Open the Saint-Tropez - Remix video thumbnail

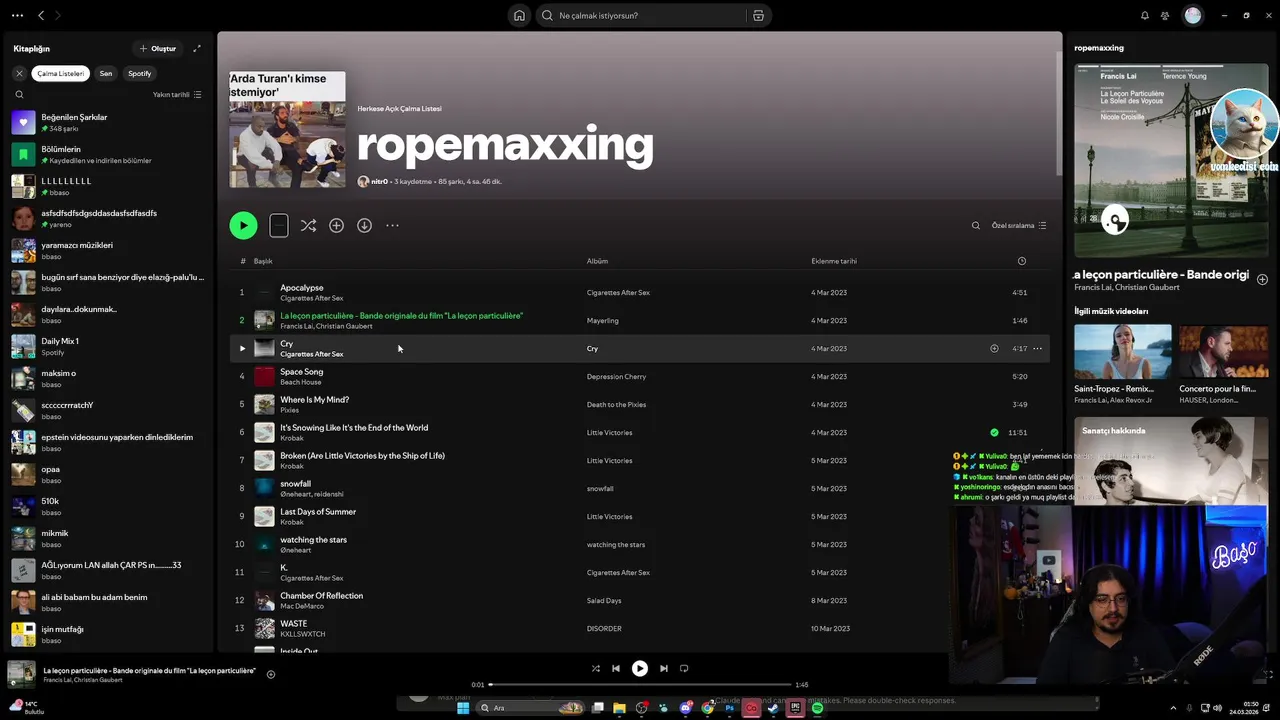(1123, 351)
